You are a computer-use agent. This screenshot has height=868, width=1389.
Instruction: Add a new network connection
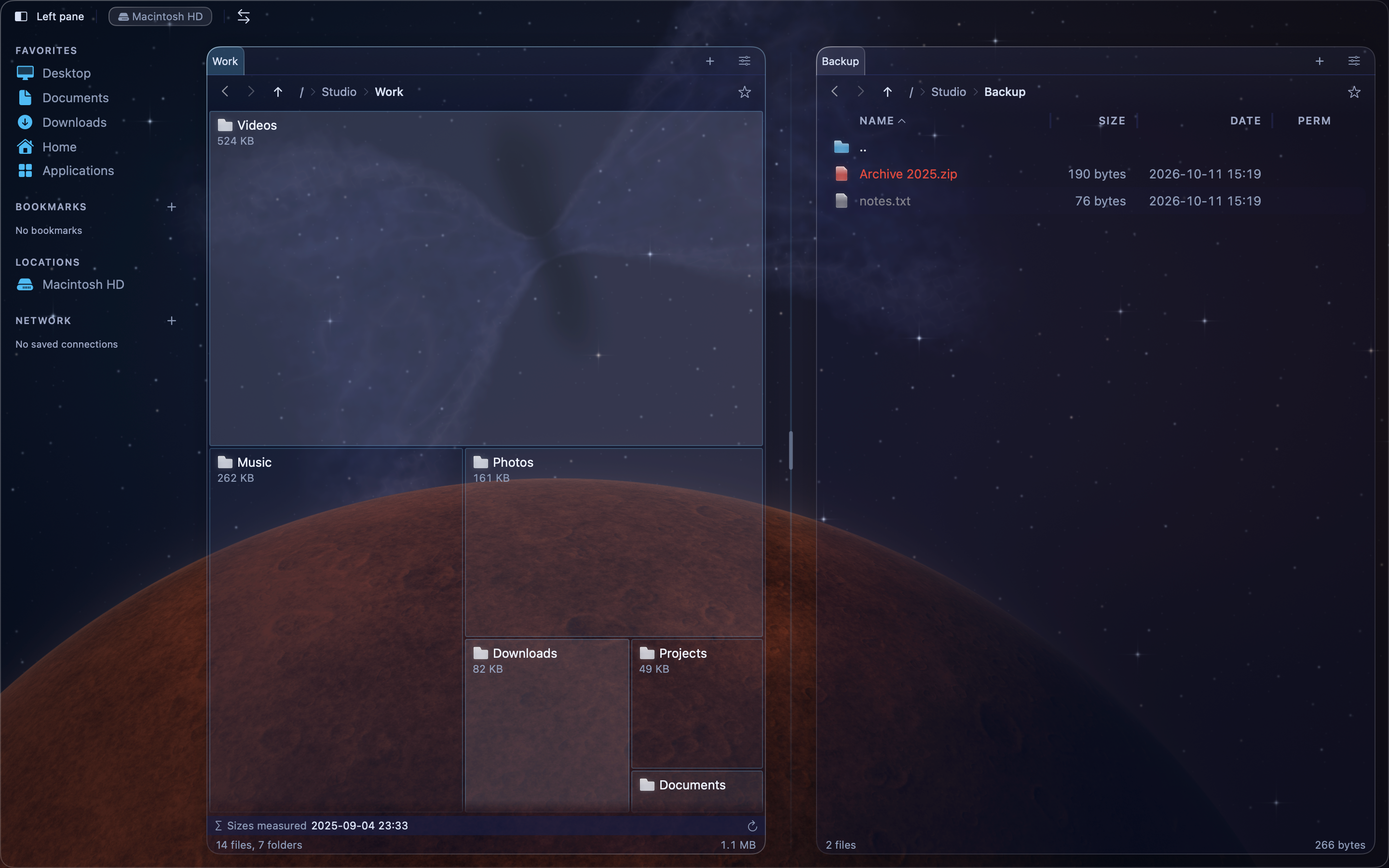click(x=172, y=320)
